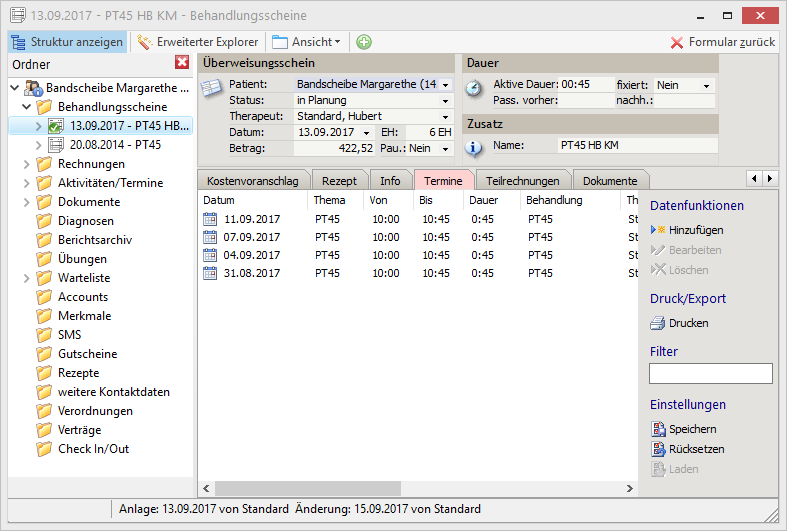Image resolution: width=787 pixels, height=531 pixels.
Task: Switch to the Teilrechnungen tab
Action: click(x=521, y=181)
